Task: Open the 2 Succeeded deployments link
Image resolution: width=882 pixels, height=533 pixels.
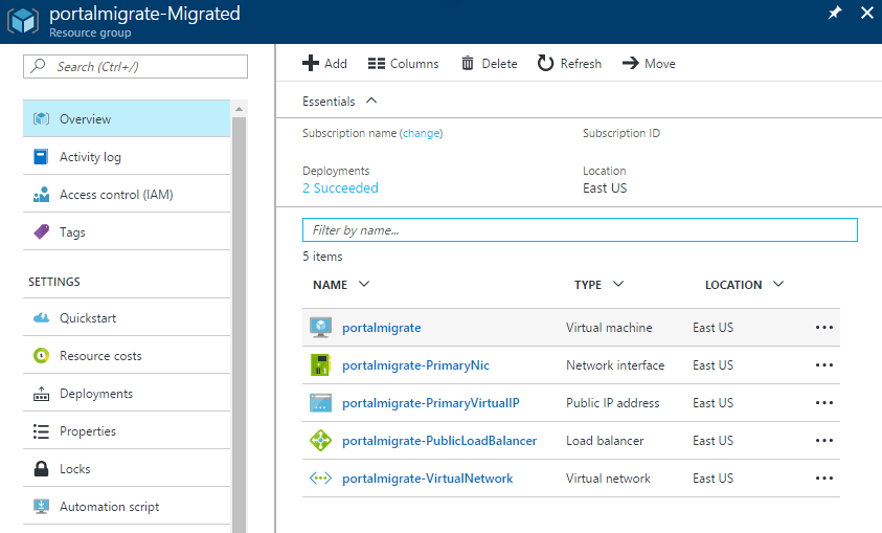Action: (340, 188)
